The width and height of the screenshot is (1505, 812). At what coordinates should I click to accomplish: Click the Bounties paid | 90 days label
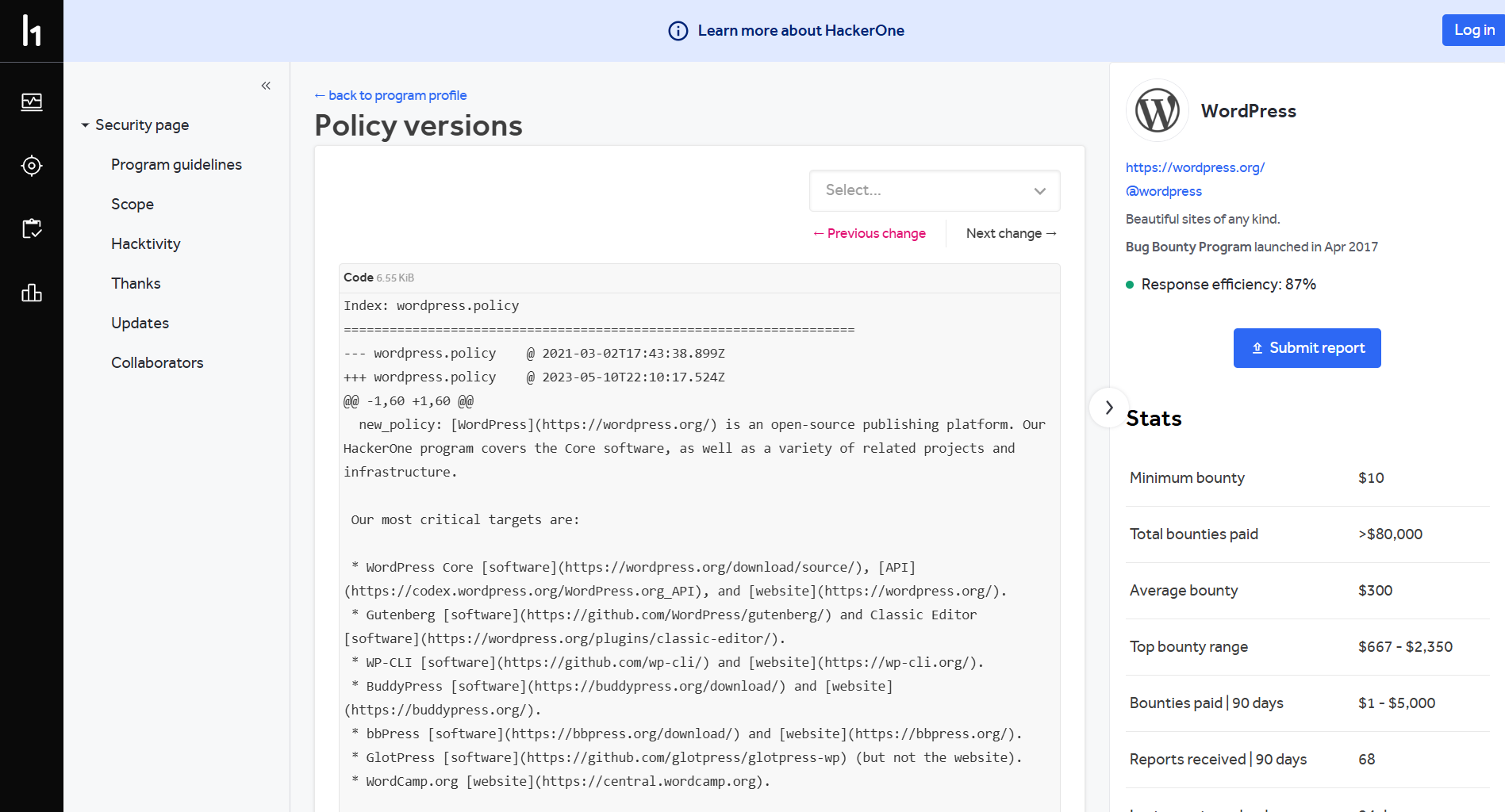coord(1207,703)
